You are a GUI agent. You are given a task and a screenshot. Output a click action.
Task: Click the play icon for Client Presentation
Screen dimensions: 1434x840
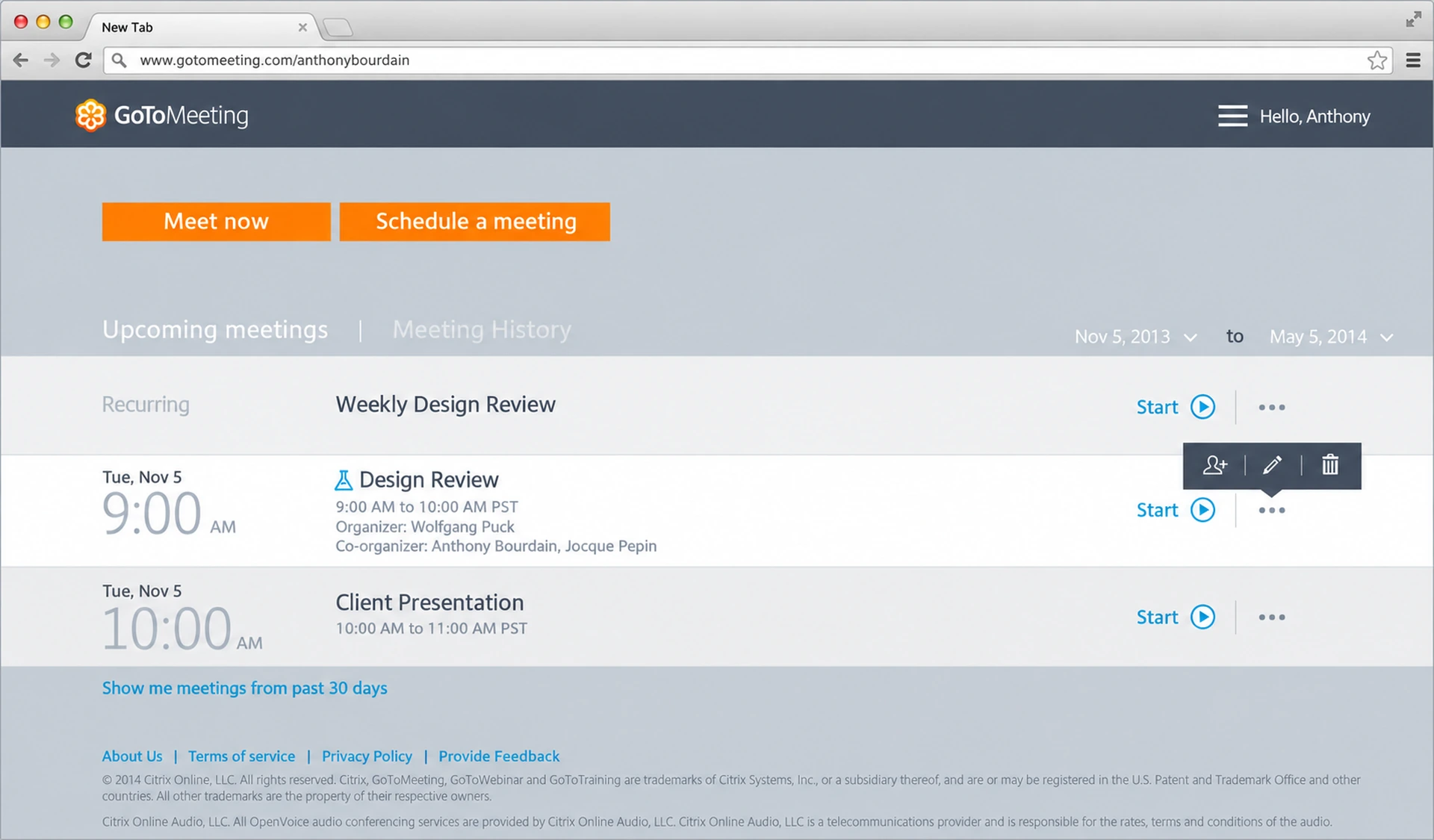(1202, 617)
